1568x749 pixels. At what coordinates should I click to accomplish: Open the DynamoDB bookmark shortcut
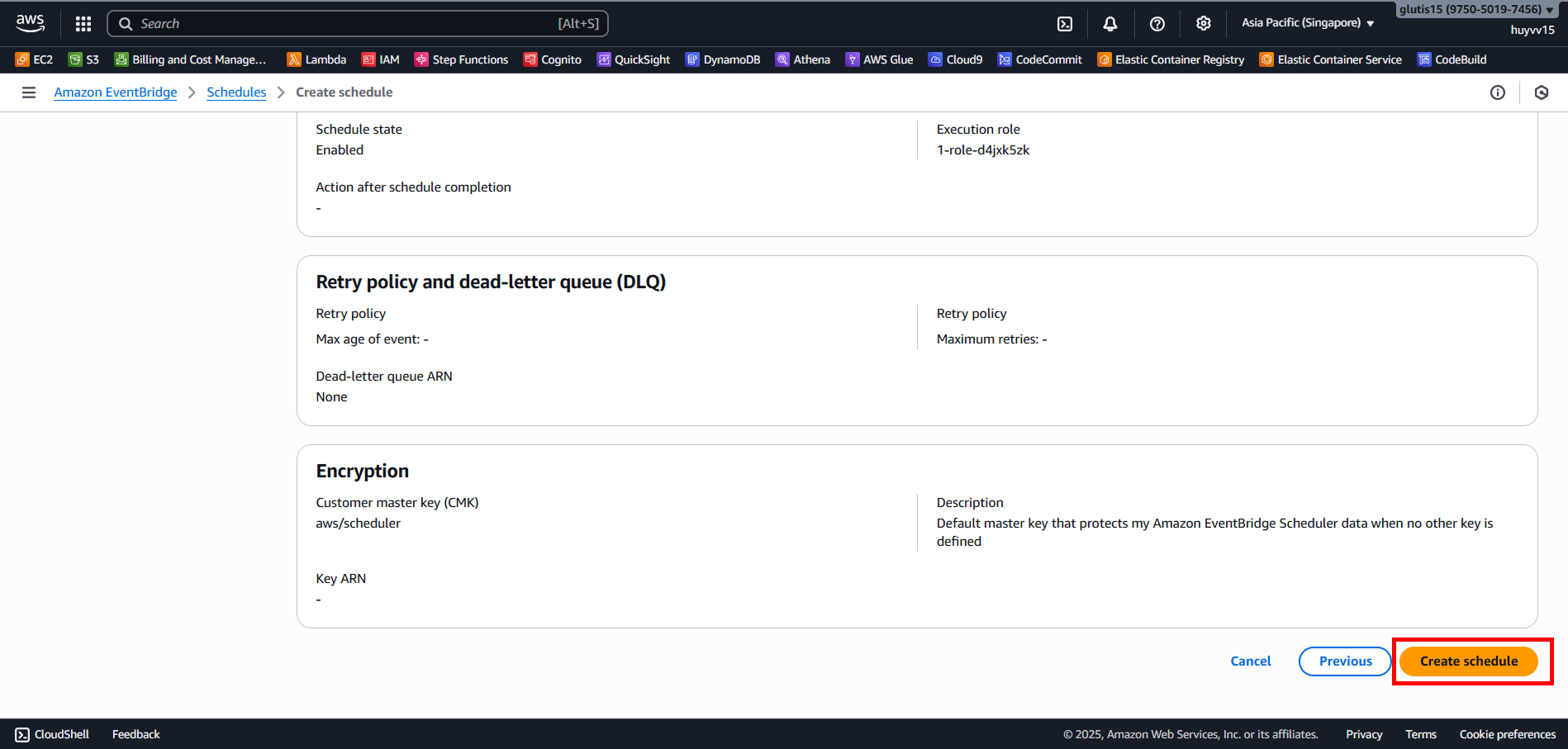click(723, 59)
